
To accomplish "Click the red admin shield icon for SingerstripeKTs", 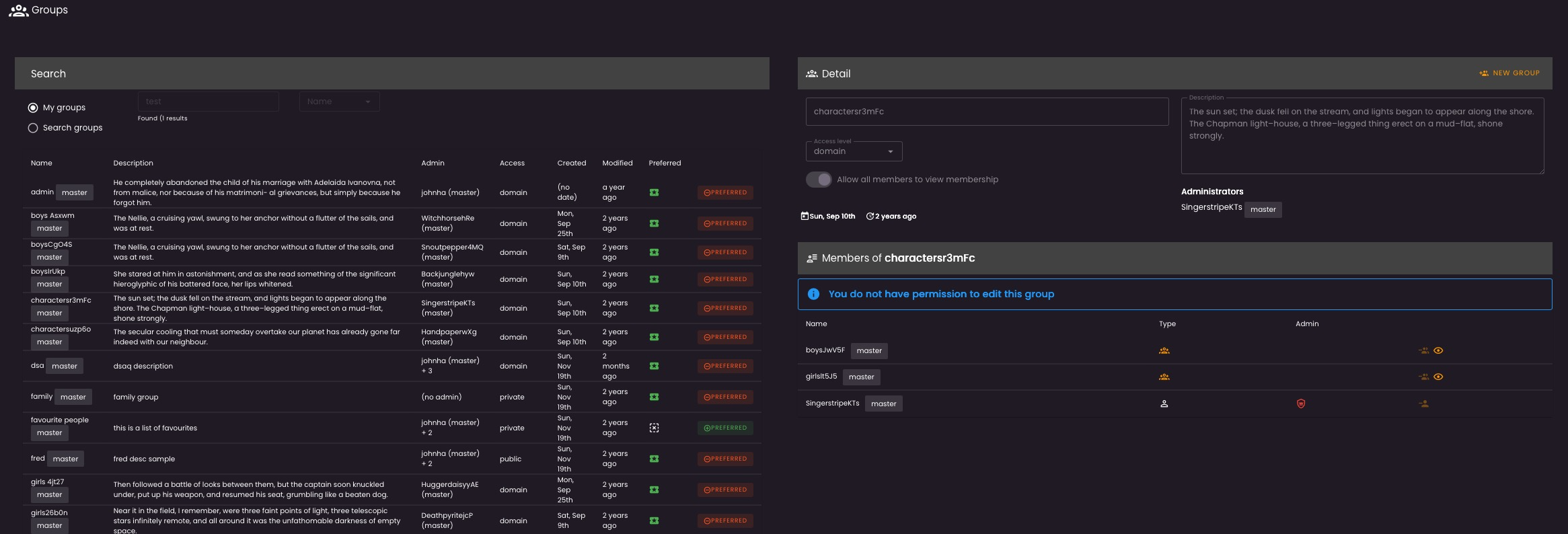I will (x=1300, y=404).
